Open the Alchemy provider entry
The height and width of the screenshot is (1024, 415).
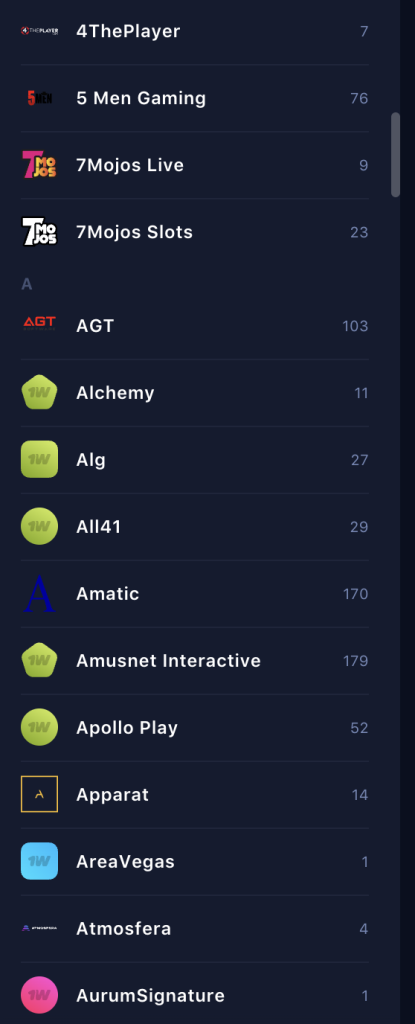pyautogui.click(x=195, y=392)
